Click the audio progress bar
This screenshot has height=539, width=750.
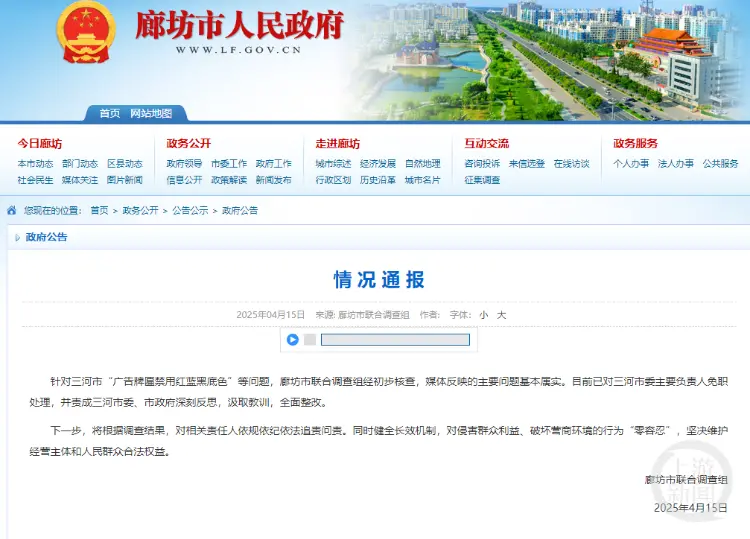pyautogui.click(x=394, y=340)
